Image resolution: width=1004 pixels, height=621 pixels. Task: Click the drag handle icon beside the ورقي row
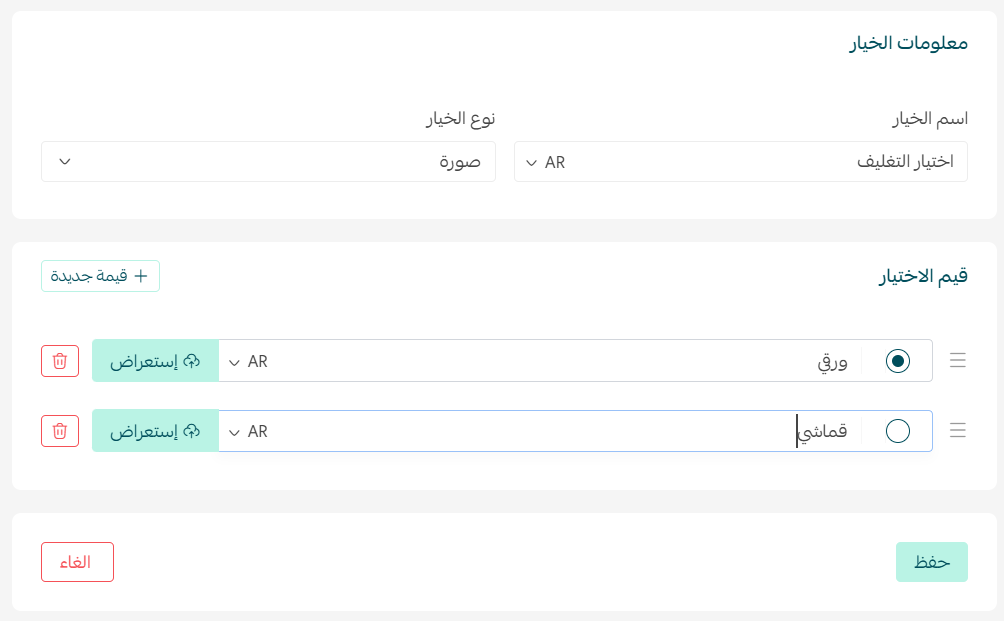(x=957, y=361)
